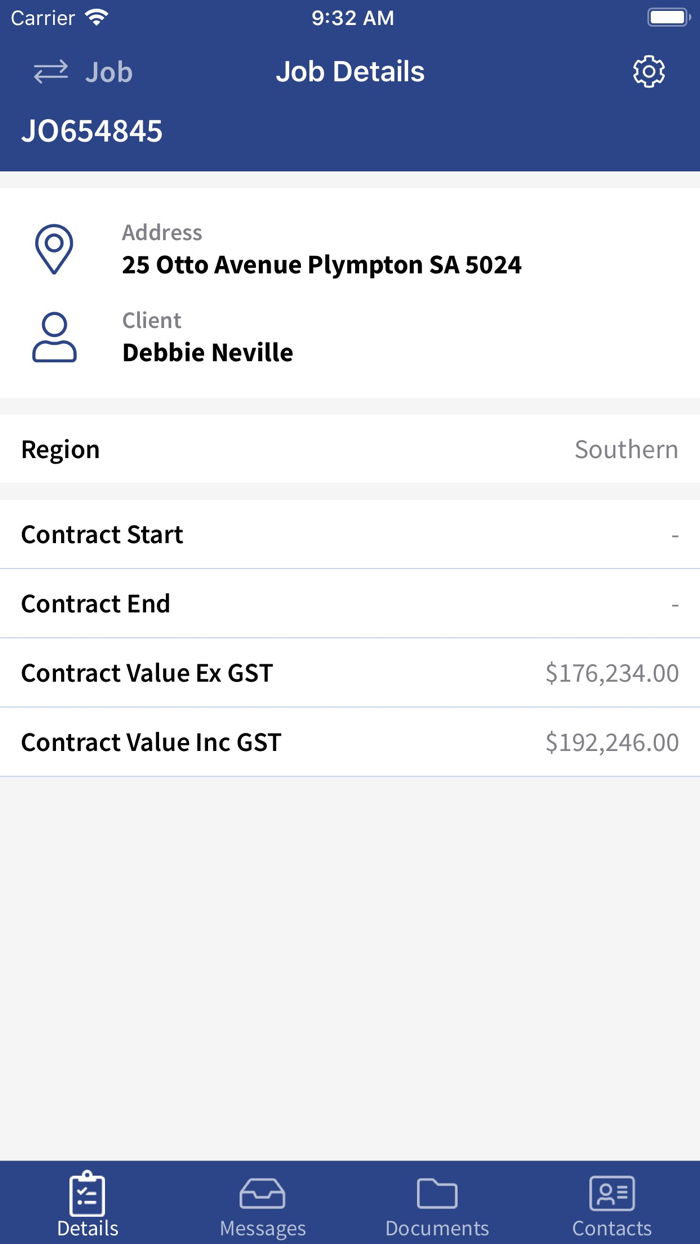Tap the Region row

(350, 449)
